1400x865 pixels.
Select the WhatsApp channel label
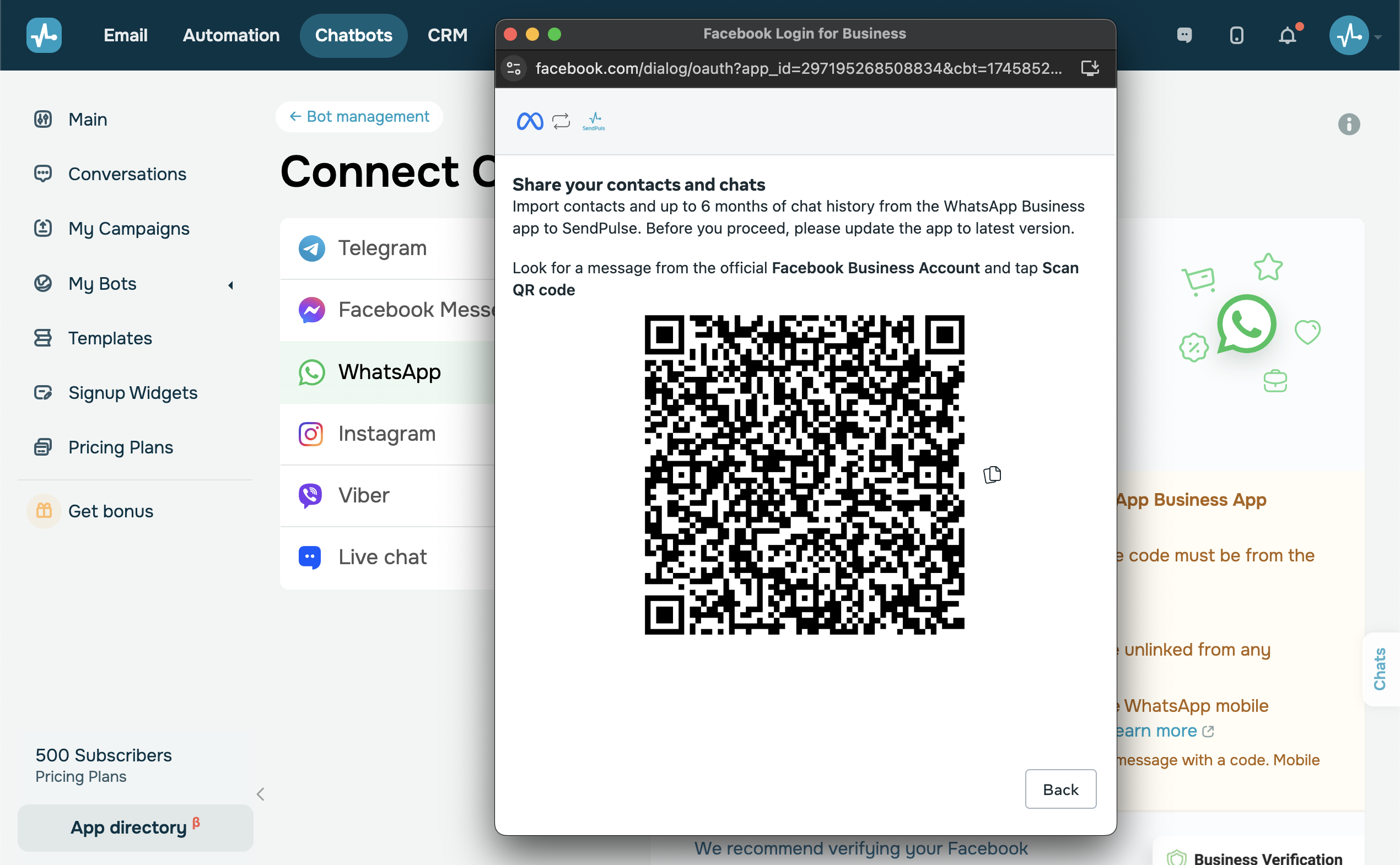tap(389, 372)
